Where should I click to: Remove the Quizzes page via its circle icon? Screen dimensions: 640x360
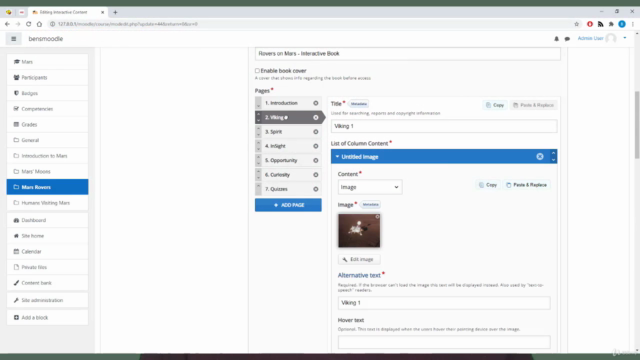[316, 189]
